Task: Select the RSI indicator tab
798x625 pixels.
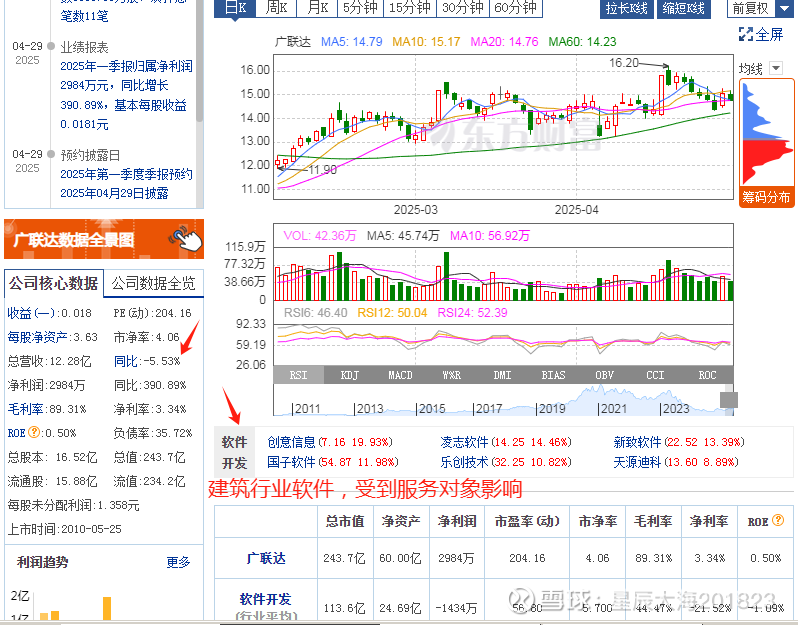Action: [x=298, y=375]
